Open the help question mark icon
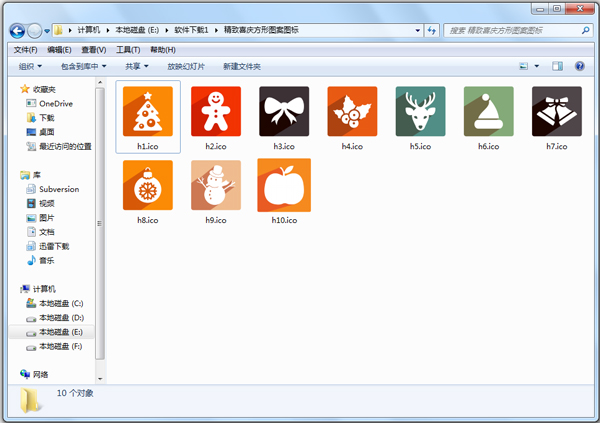 (580, 67)
